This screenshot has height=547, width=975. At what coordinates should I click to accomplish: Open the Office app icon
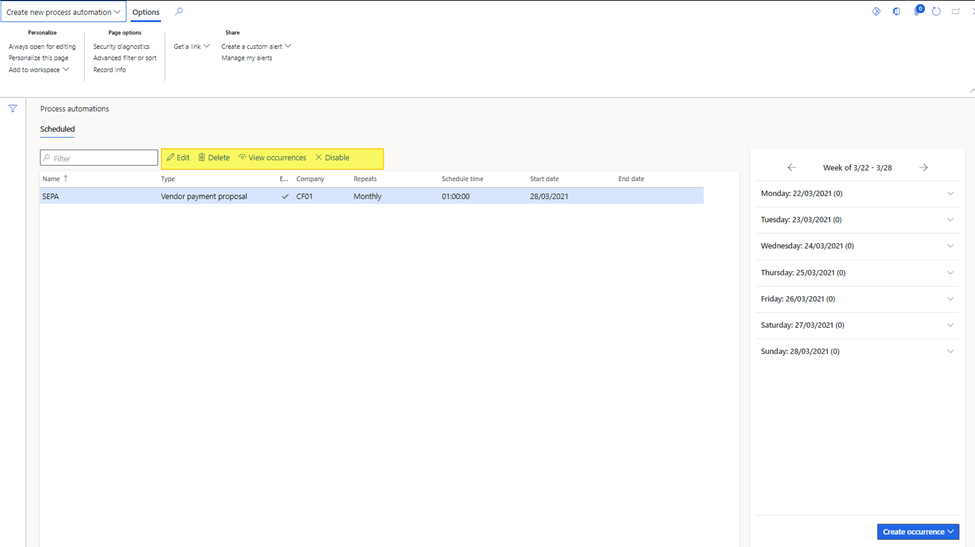(896, 12)
